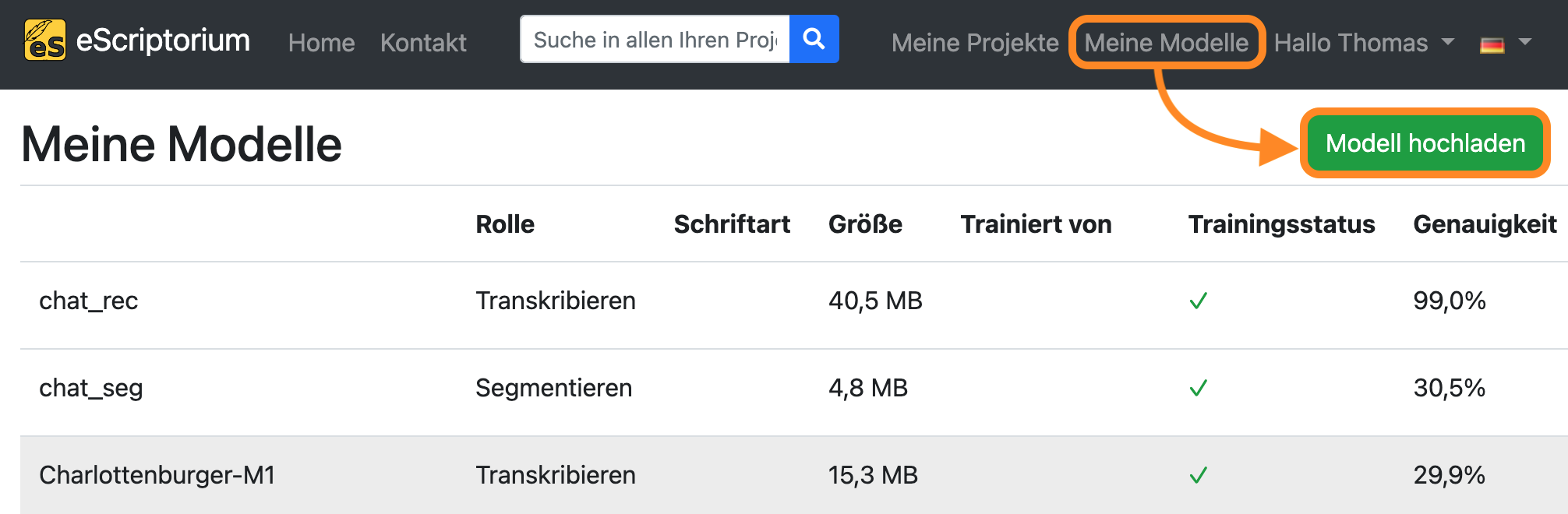Open Meine Projekte in navigation
The image size is (1568, 514).
[975, 43]
